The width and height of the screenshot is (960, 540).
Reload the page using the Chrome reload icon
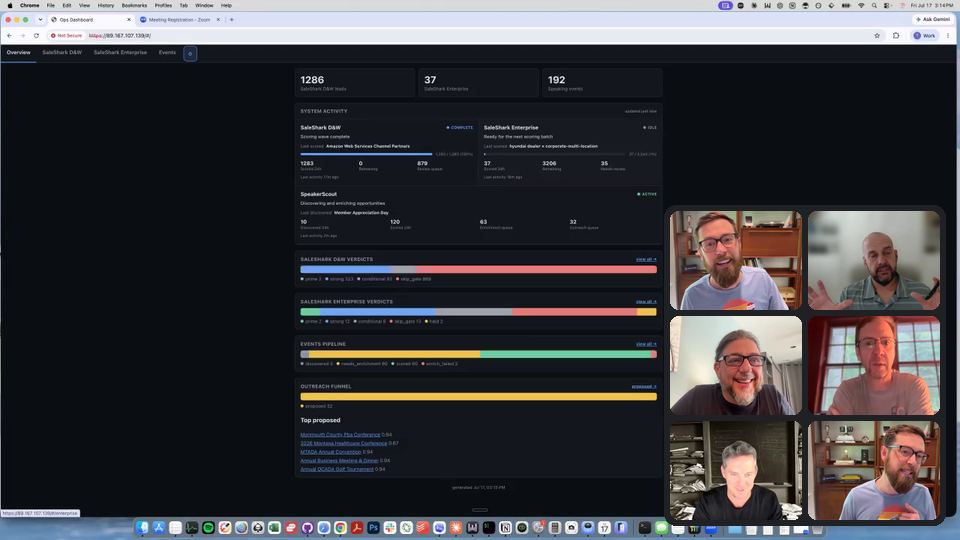click(36, 36)
